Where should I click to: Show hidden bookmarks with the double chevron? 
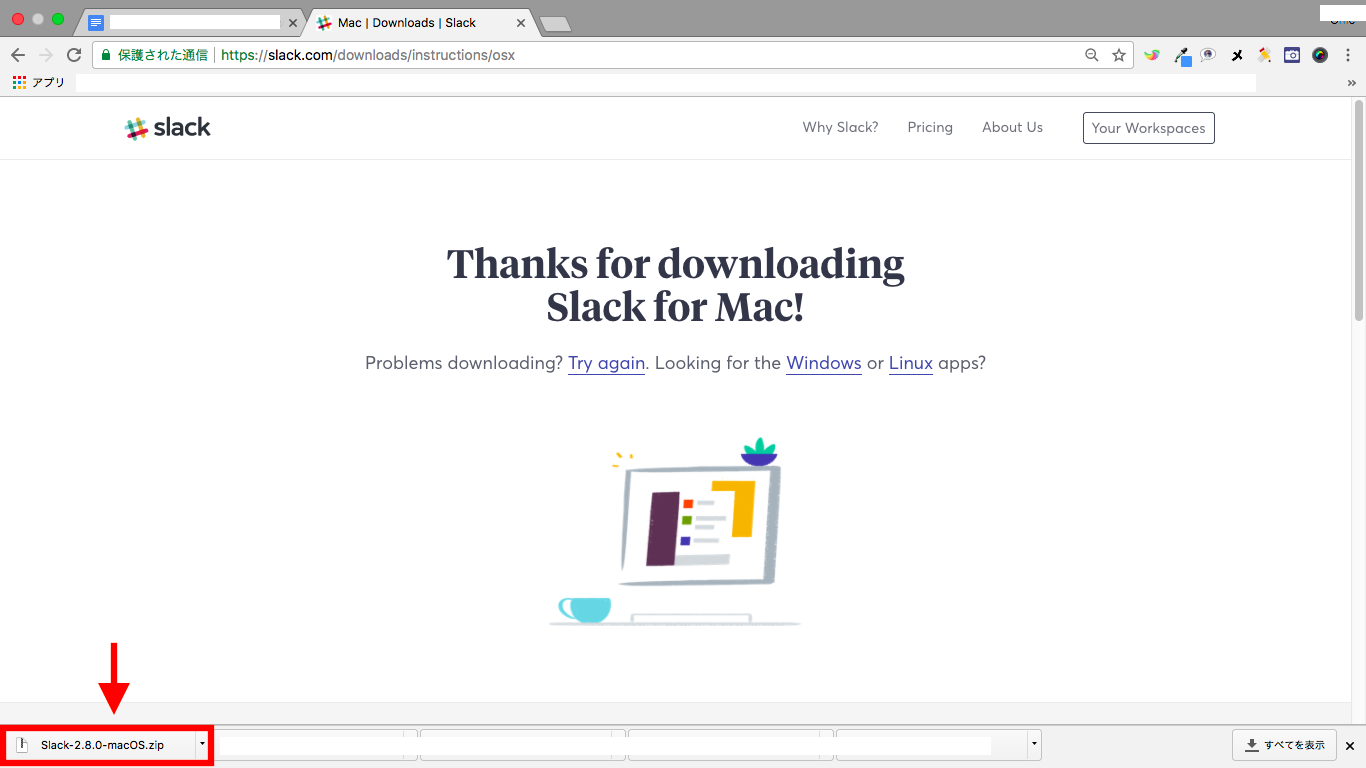click(1352, 83)
